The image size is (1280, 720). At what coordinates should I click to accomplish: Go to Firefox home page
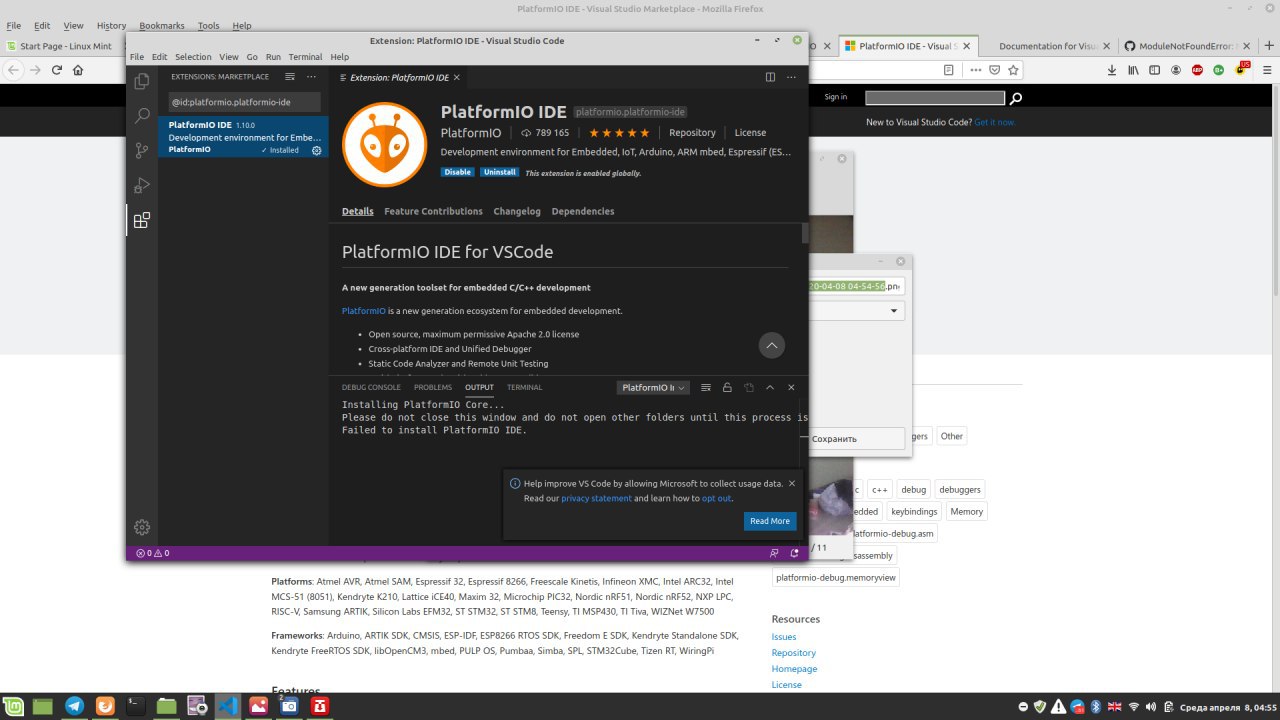click(x=78, y=70)
